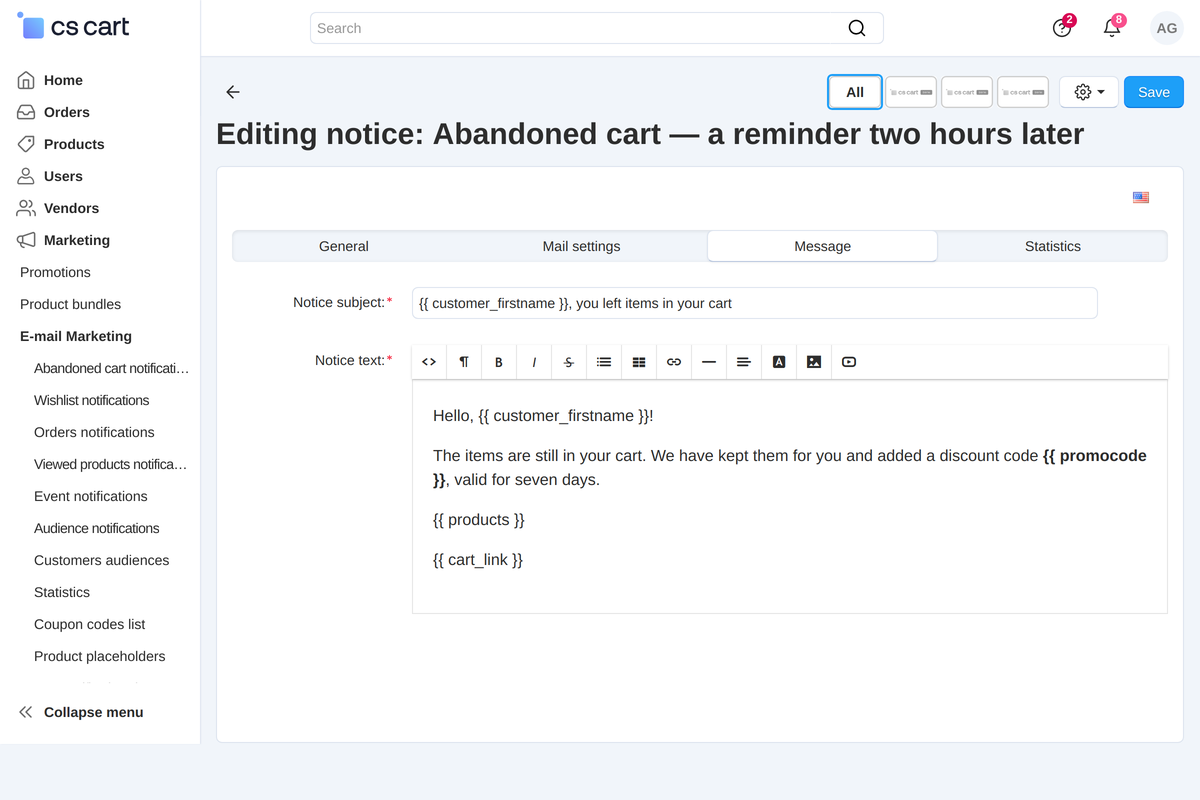Viewport: 1200px width, 800px height.
Task: Open the help question-mark icon
Action: (1062, 28)
